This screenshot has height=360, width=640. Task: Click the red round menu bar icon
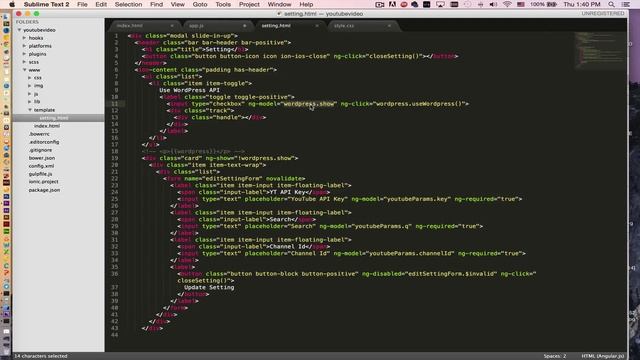pos(404,4)
